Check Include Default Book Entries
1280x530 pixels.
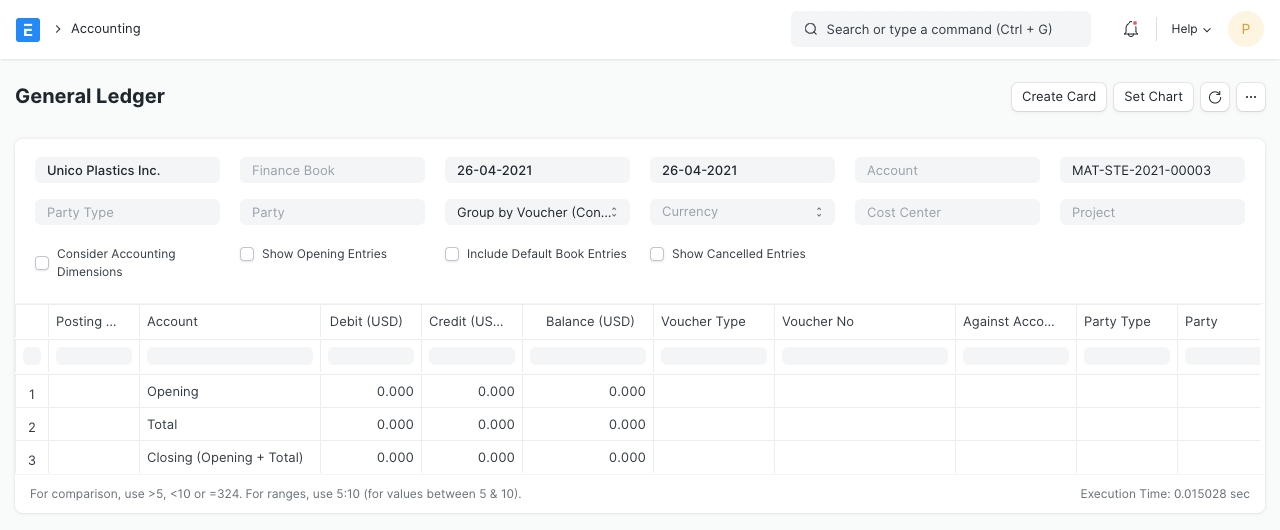click(x=452, y=254)
